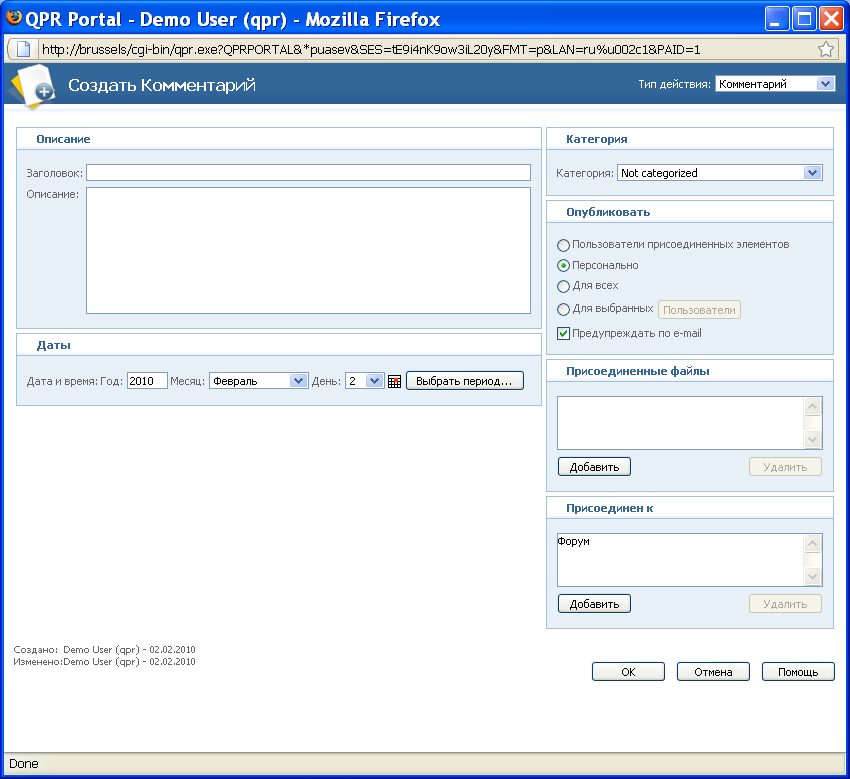Click down arrow of Присоединен к scrollbar

[x=812, y=577]
